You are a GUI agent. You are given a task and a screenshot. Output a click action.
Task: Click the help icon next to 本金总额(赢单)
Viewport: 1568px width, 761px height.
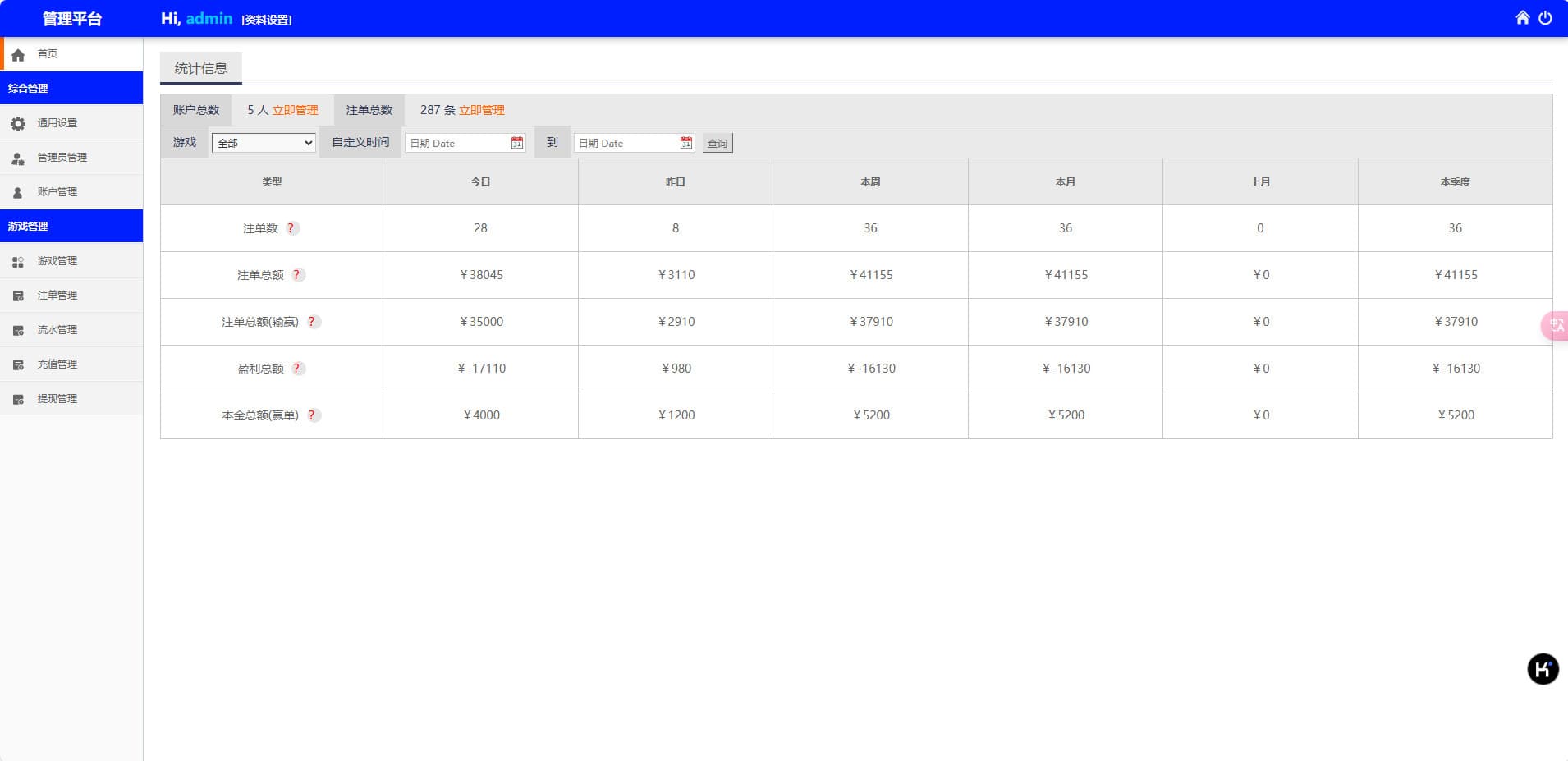click(x=312, y=415)
